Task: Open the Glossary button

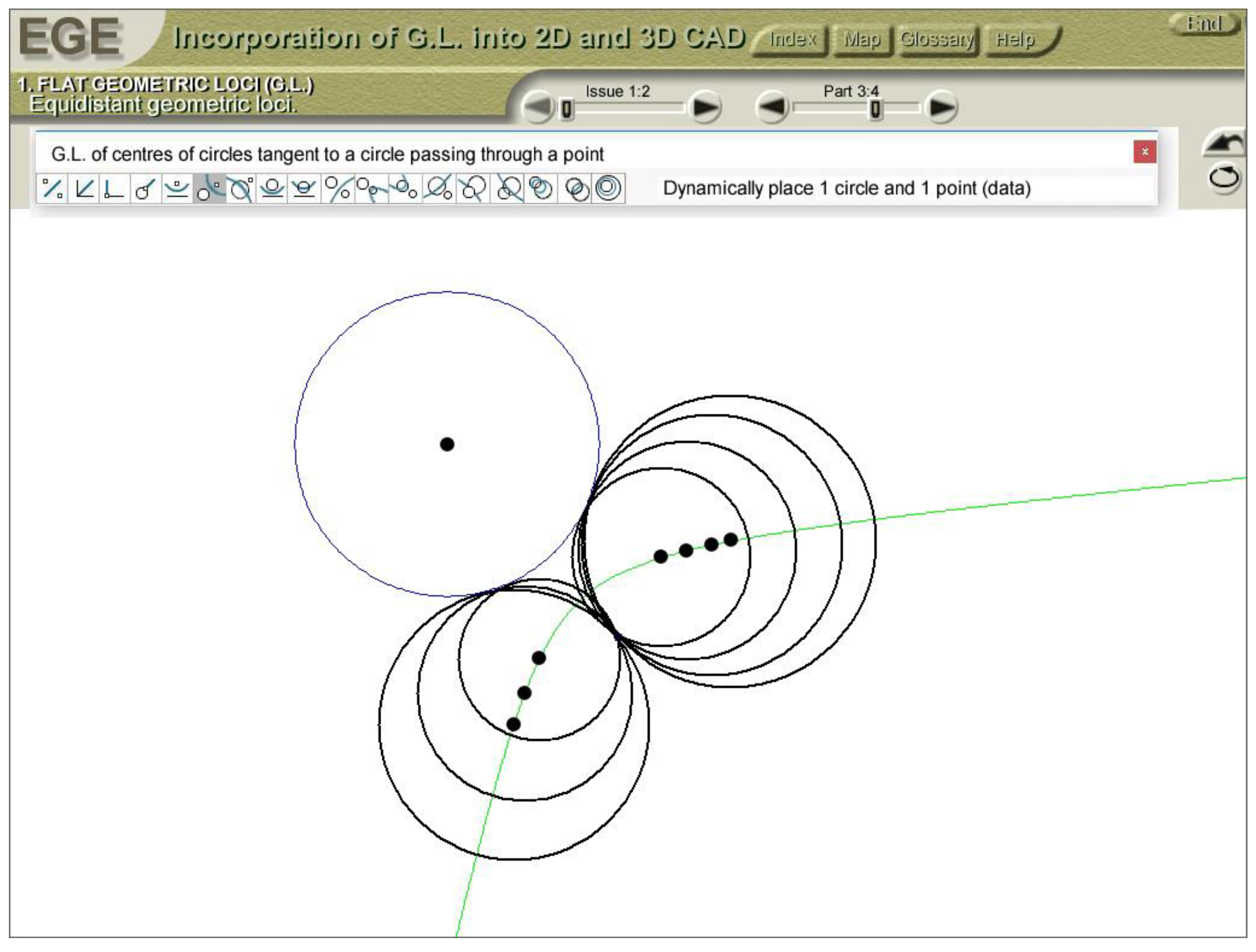Action: (x=937, y=40)
